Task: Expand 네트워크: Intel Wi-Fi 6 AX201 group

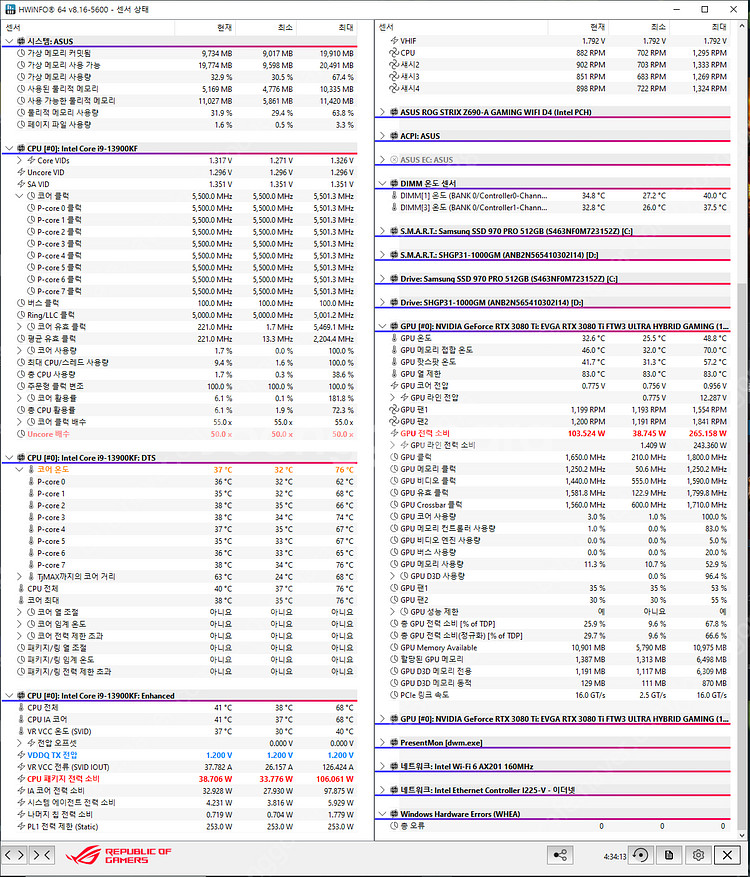Action: tap(383, 766)
